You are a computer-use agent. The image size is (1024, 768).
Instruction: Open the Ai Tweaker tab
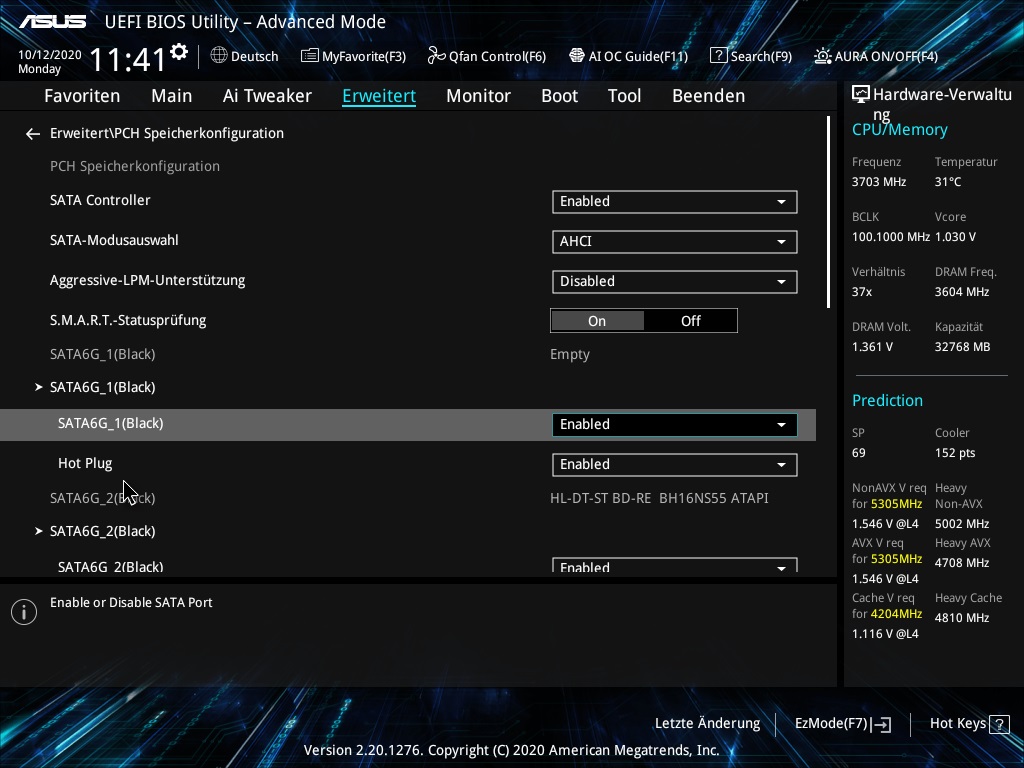pos(267,96)
